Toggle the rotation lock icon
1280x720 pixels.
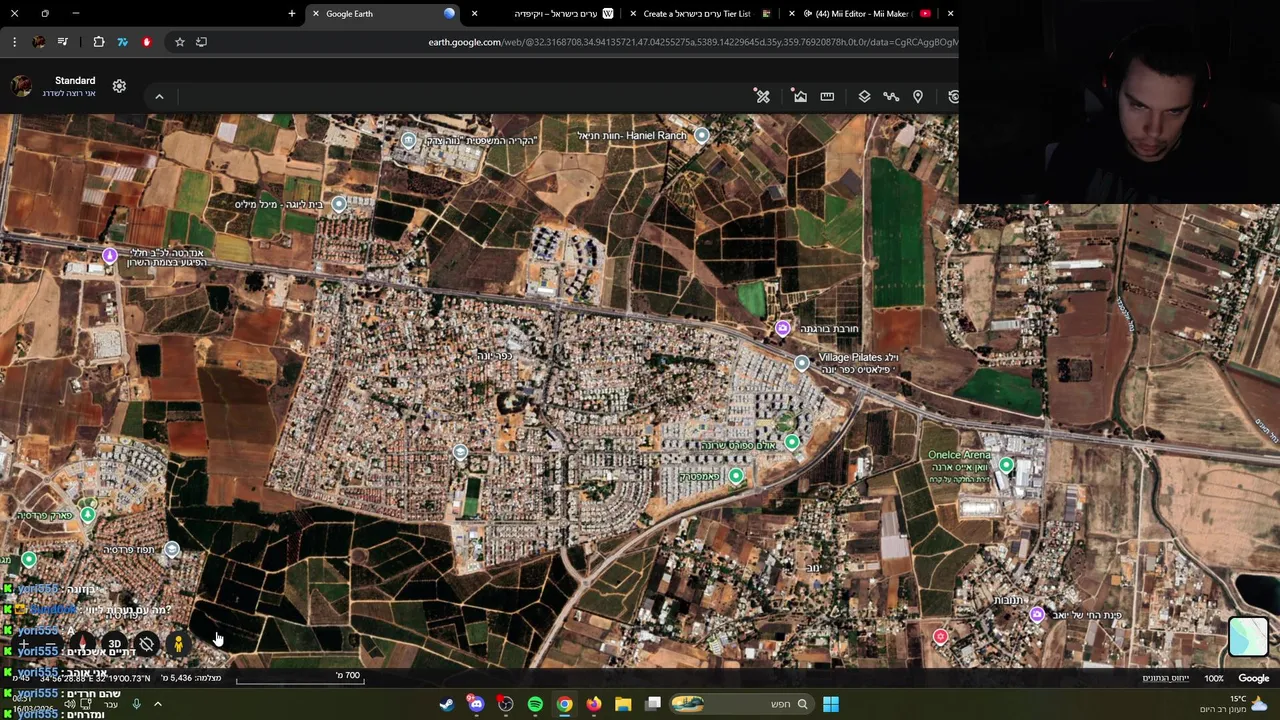(146, 644)
